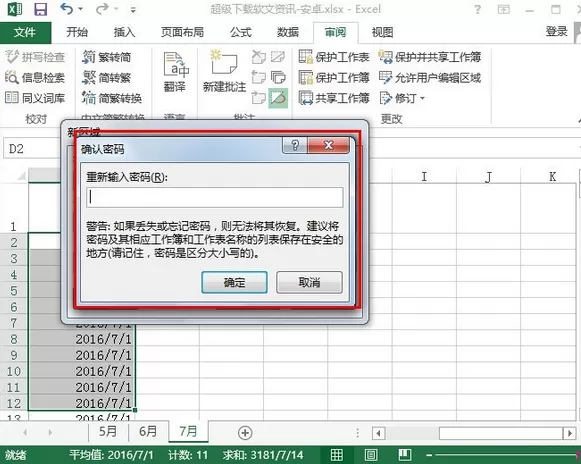
Task: Open the 文件 (File) menu
Action: (25, 33)
